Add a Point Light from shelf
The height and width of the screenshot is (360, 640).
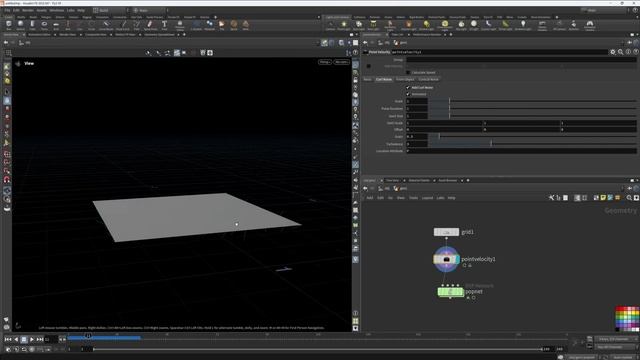344,25
